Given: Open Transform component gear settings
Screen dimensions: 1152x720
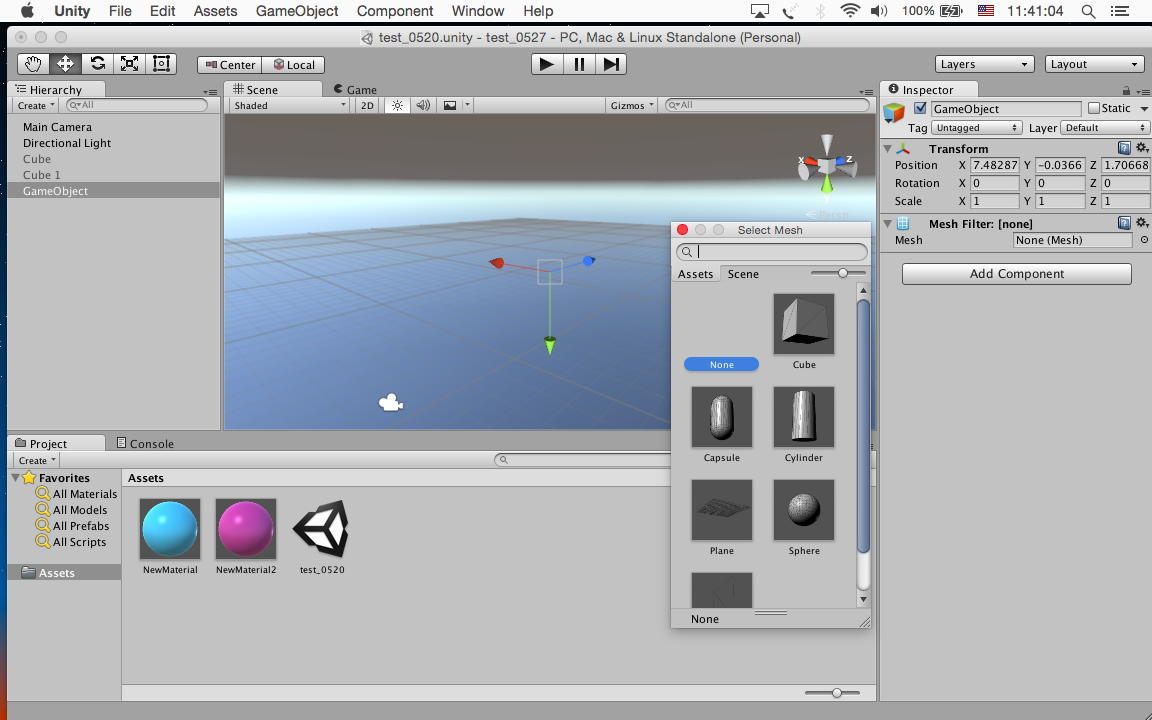Looking at the screenshot, I should point(1141,148).
